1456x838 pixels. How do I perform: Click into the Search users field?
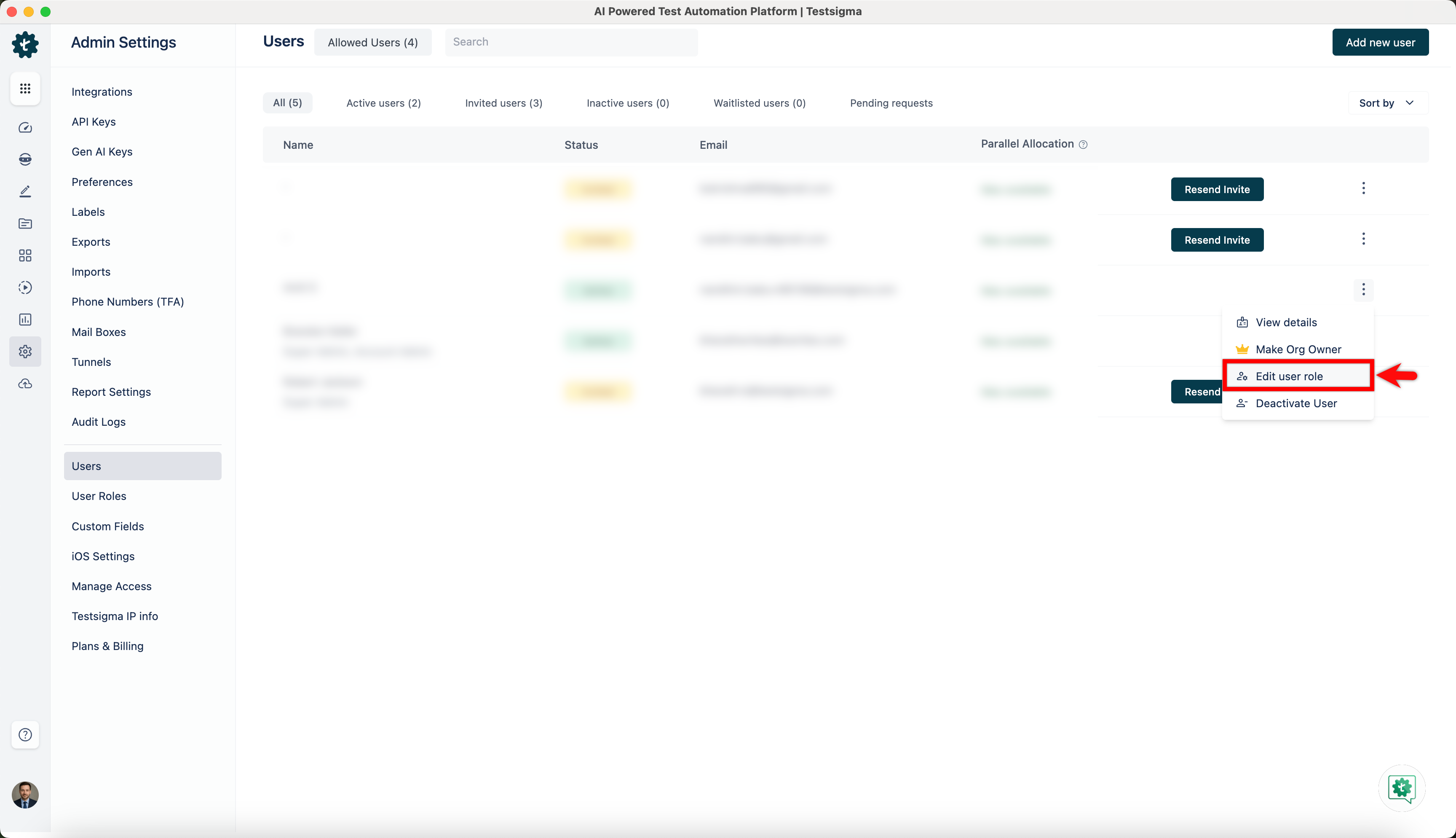pos(571,42)
